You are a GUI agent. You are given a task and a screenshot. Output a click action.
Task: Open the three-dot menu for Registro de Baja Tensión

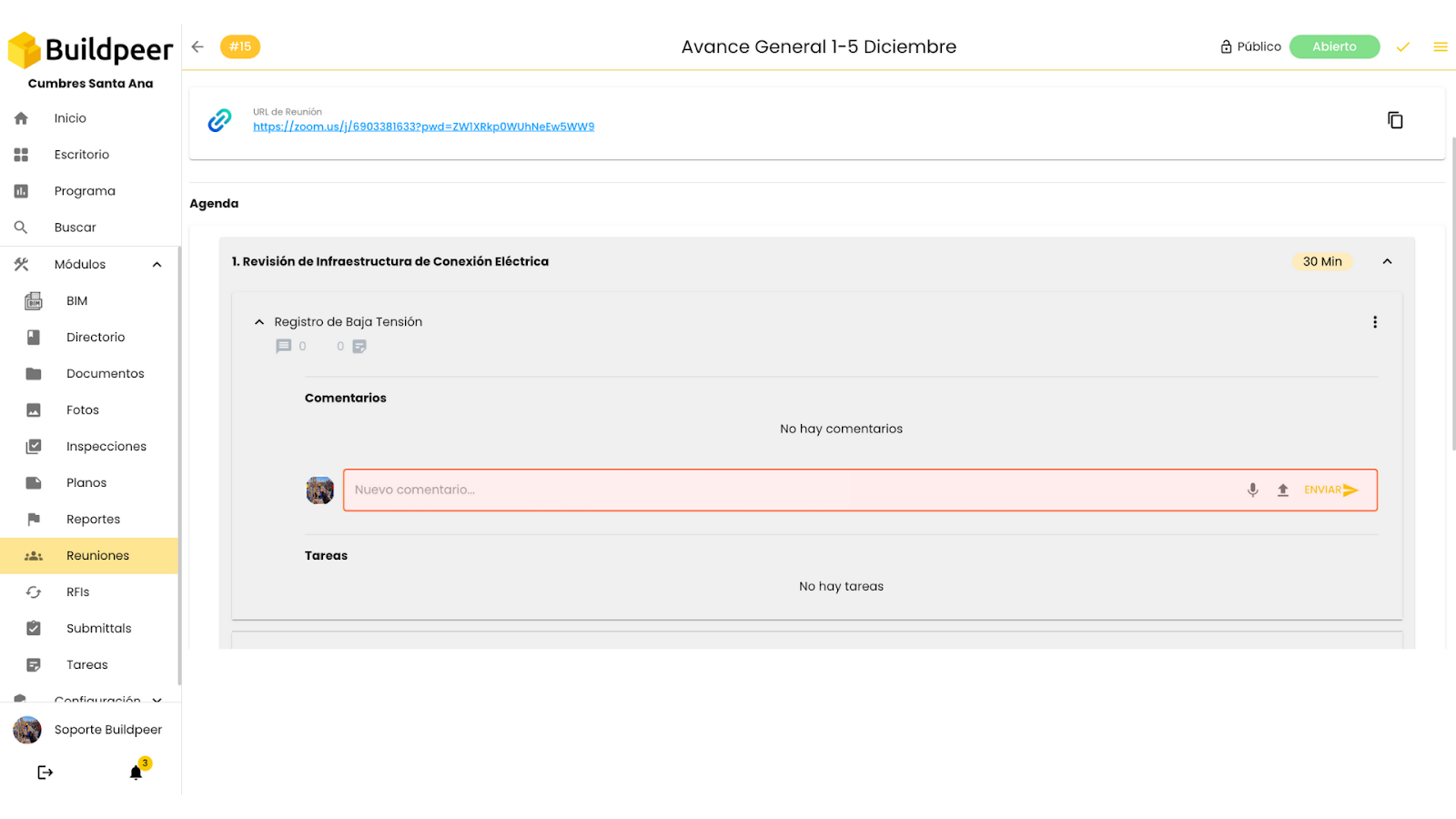pyautogui.click(x=1375, y=322)
